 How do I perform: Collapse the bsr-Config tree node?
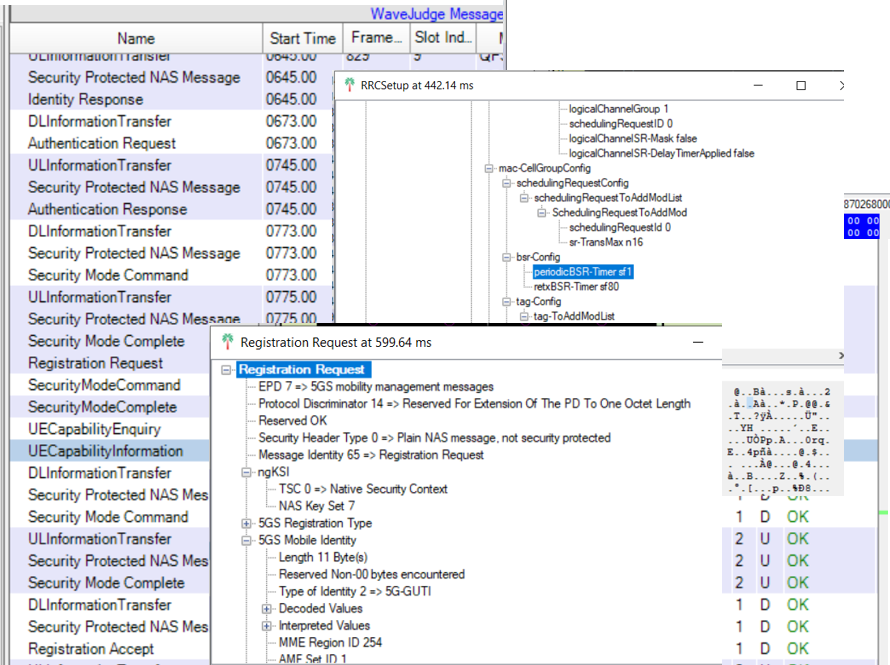coord(507,256)
